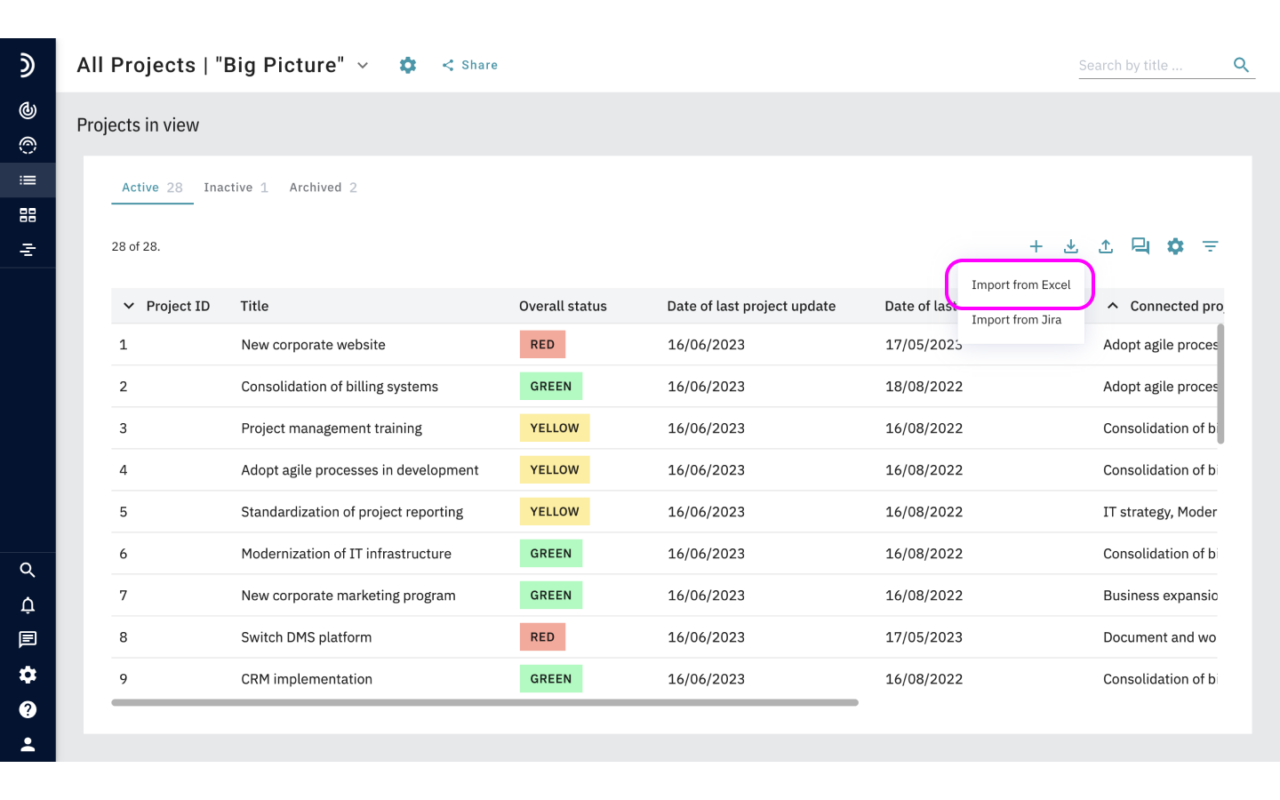Viewport: 1280px width, 800px height.
Task: Switch to the Archived projects tab
Action: point(316,187)
